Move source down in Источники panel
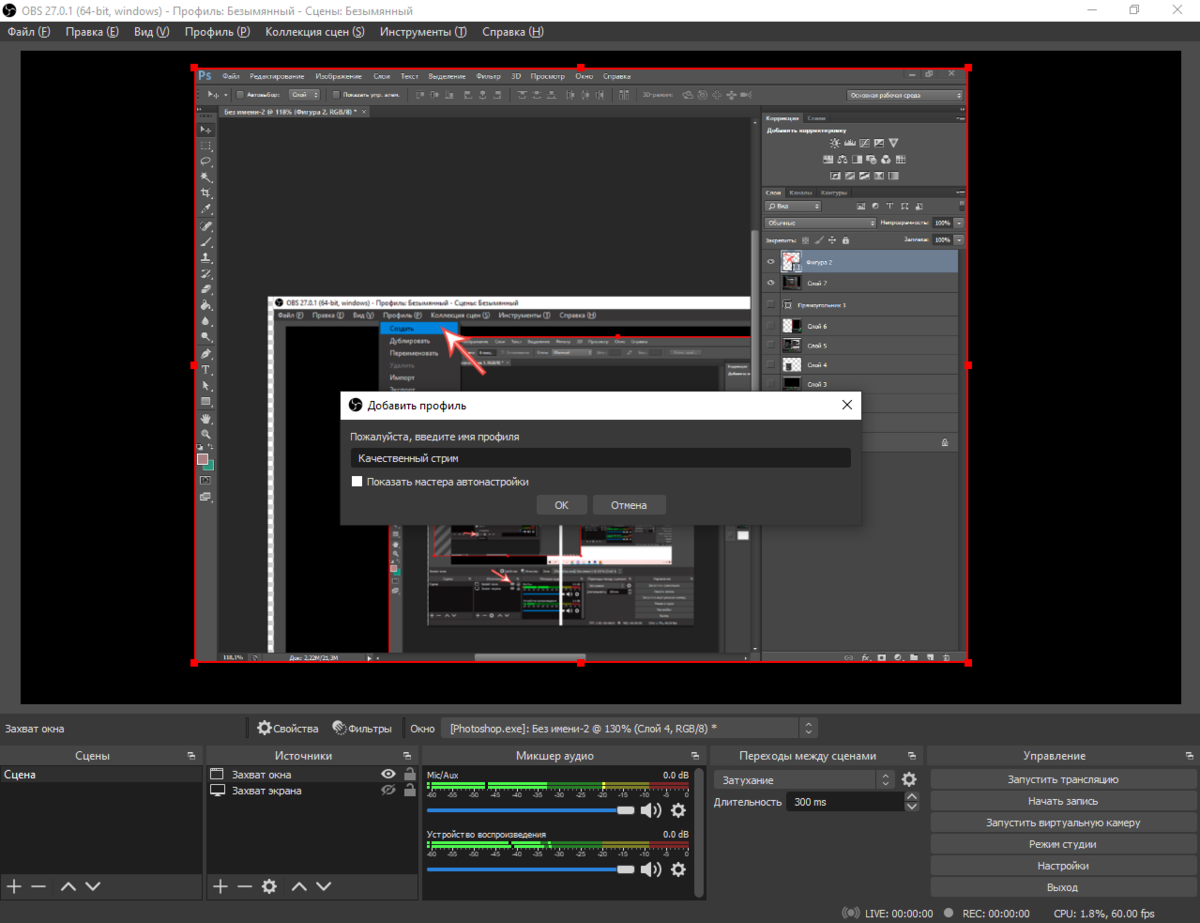The width and height of the screenshot is (1200, 923). pos(324,886)
